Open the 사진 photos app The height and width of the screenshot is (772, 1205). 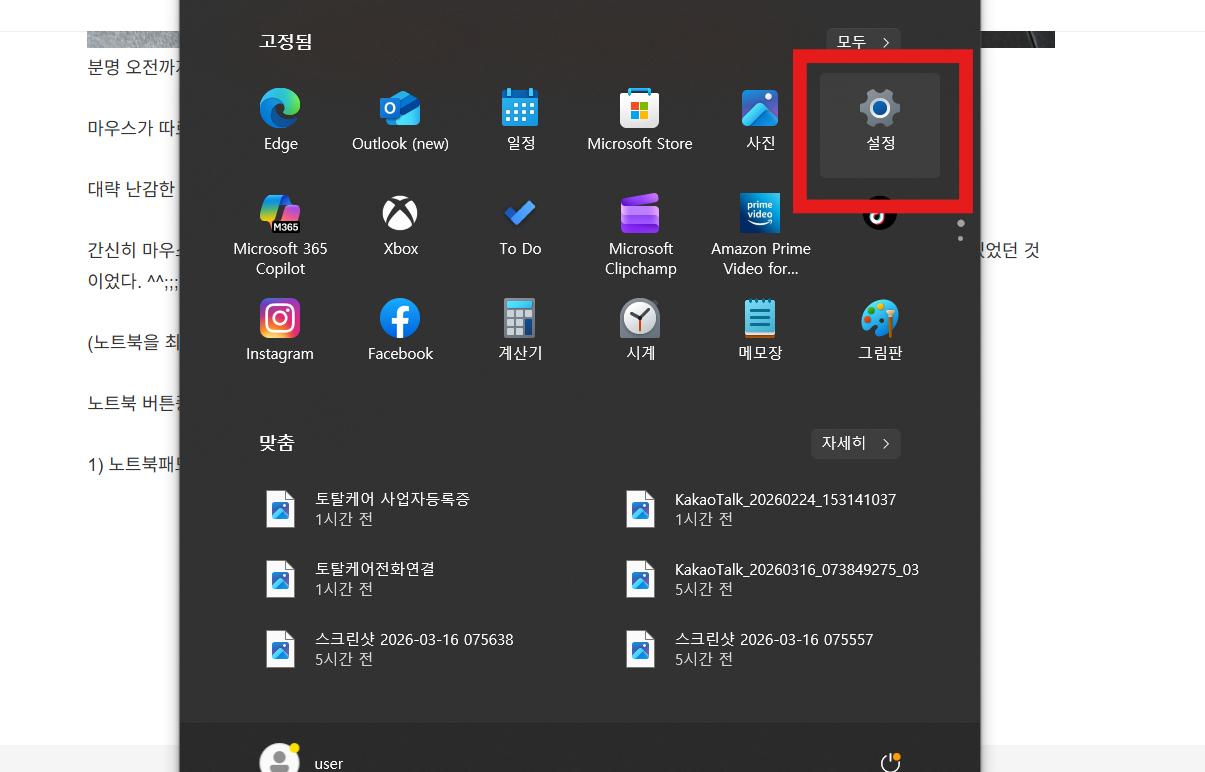pos(760,121)
